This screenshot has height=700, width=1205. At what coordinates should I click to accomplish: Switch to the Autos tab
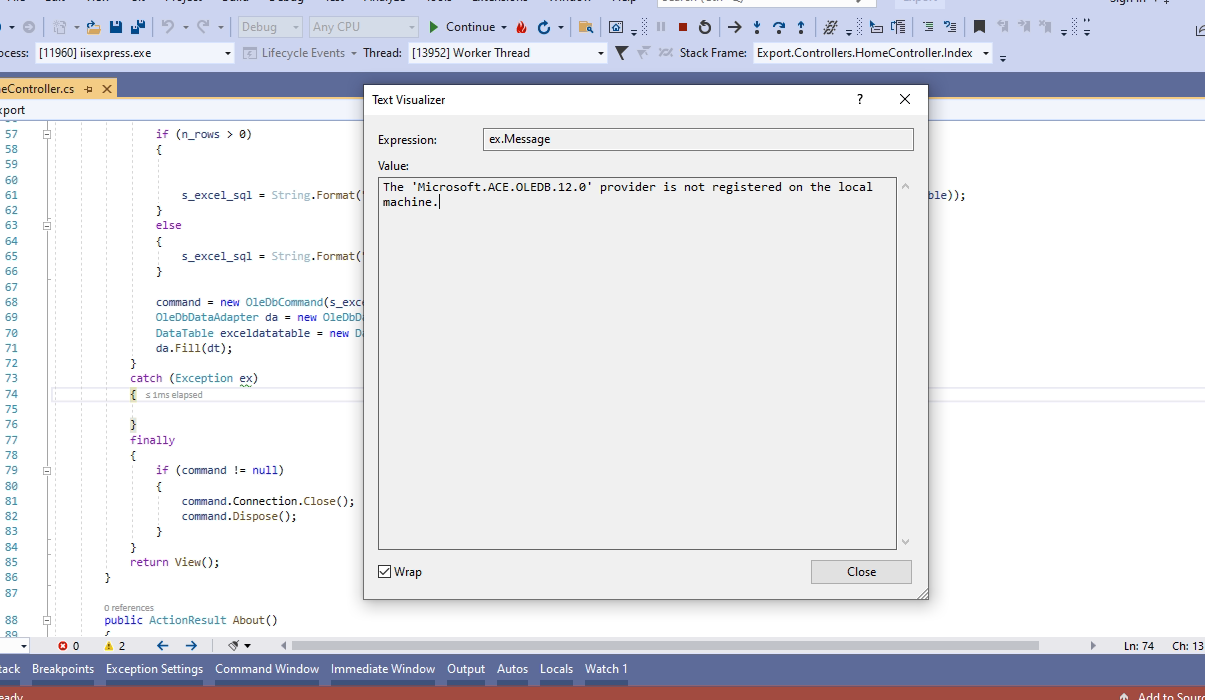pyautogui.click(x=512, y=669)
